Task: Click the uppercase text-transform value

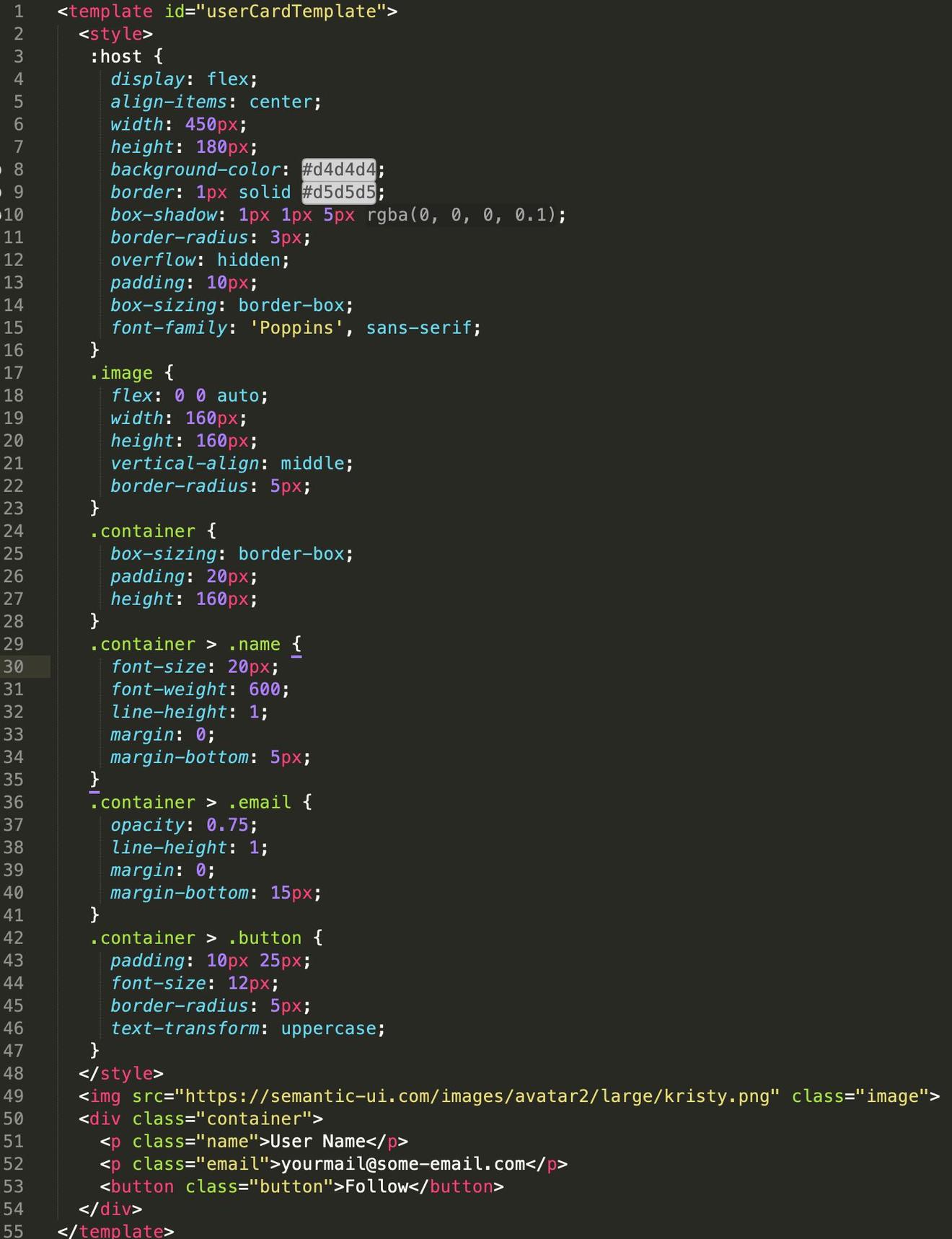Action: click(x=328, y=1028)
